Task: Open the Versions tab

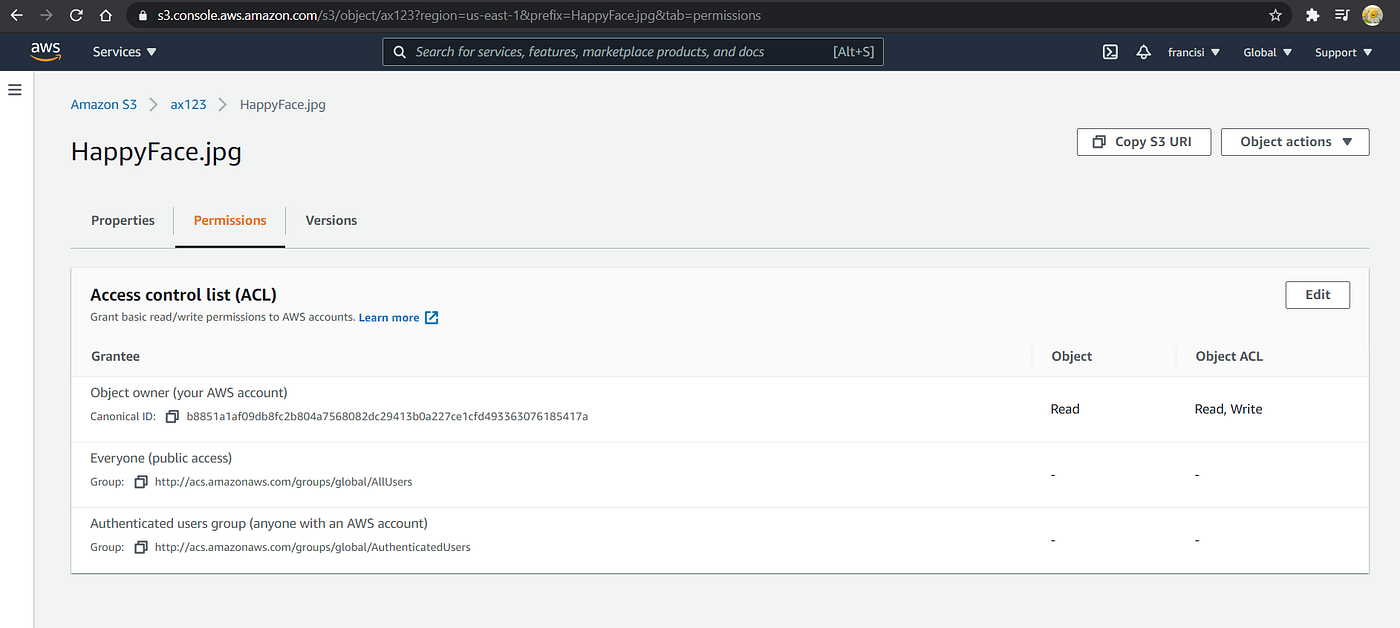Action: pyautogui.click(x=331, y=220)
